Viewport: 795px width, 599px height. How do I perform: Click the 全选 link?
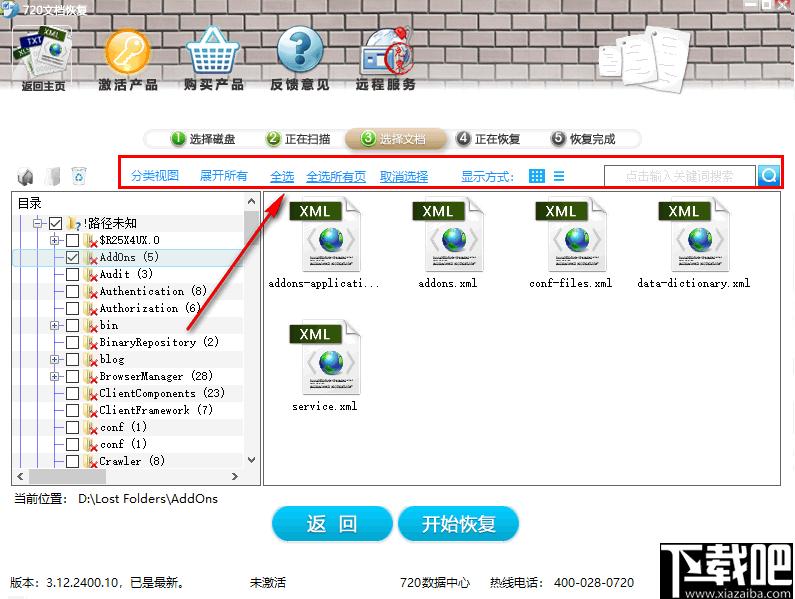point(282,177)
